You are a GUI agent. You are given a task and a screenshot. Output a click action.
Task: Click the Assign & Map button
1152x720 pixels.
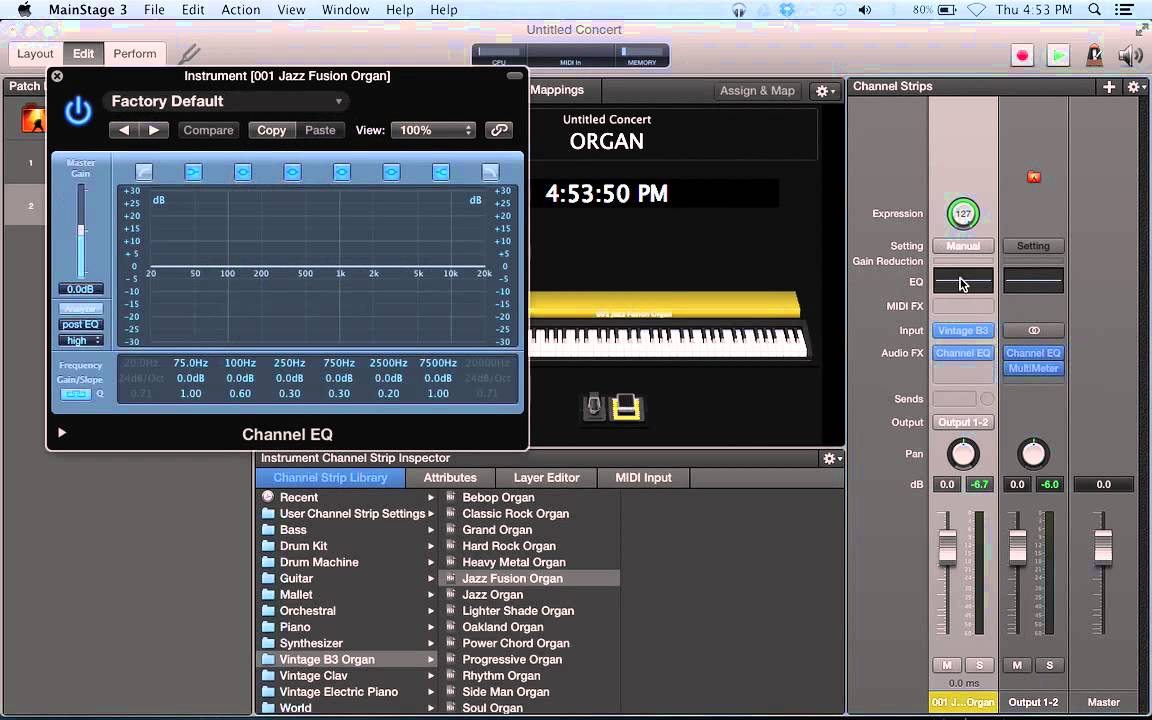757,90
